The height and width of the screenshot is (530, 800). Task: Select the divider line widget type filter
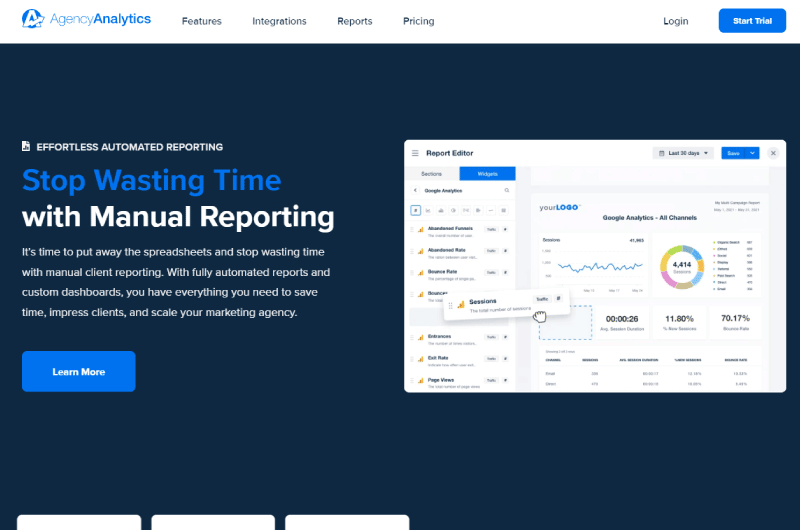pos(491,210)
